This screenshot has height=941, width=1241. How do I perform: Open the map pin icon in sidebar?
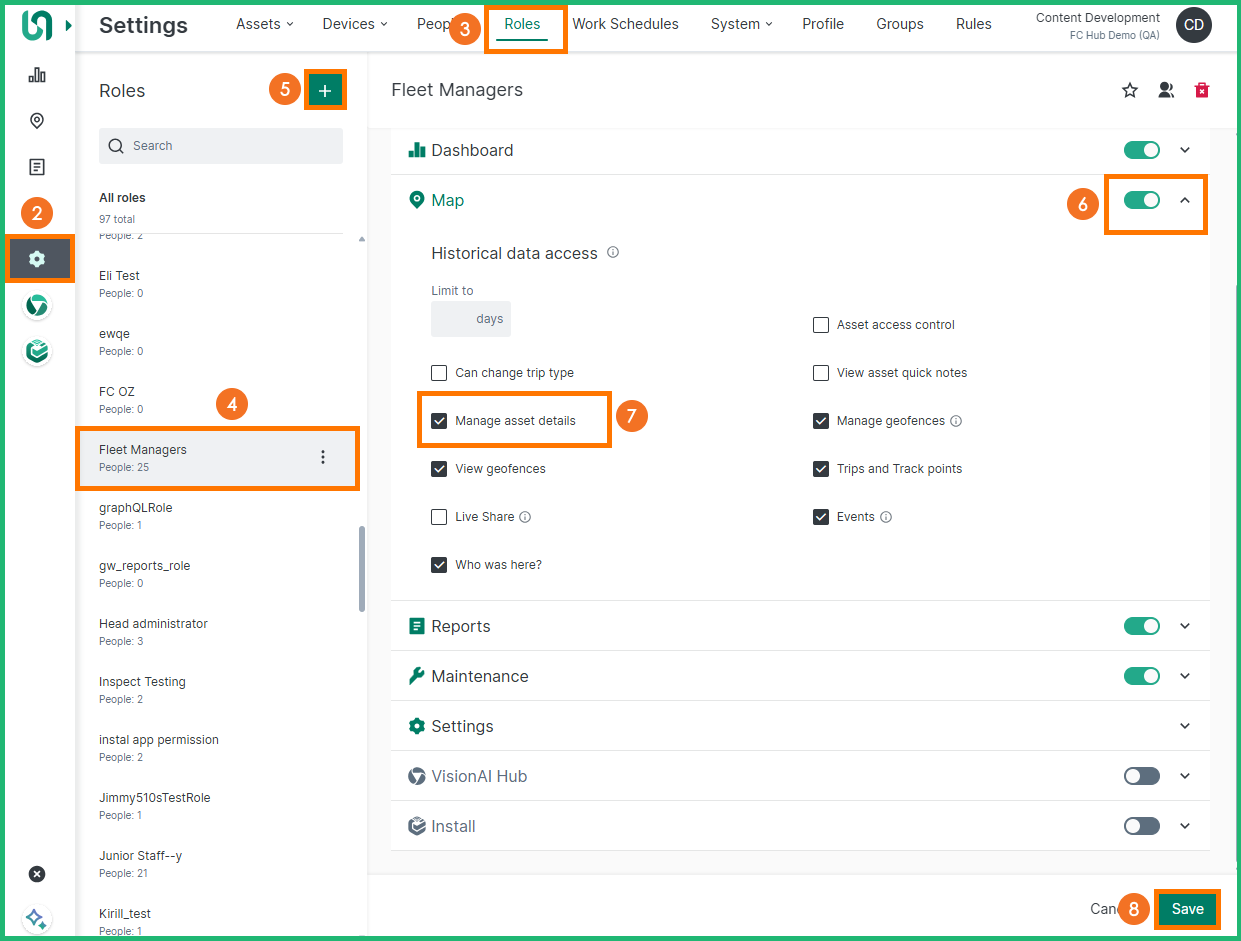tap(37, 121)
